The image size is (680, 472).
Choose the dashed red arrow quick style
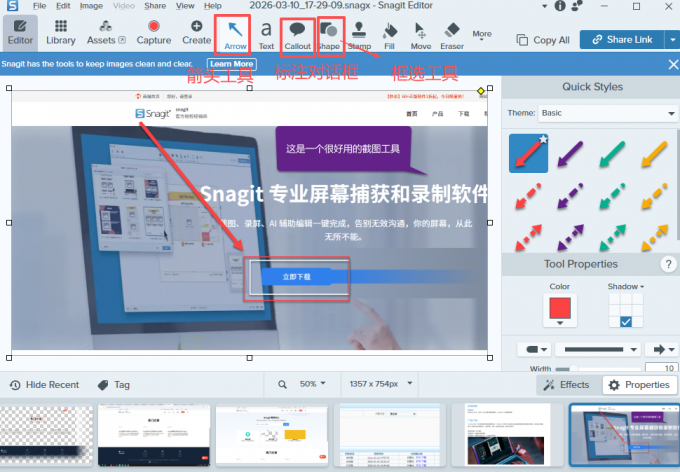pos(528,196)
